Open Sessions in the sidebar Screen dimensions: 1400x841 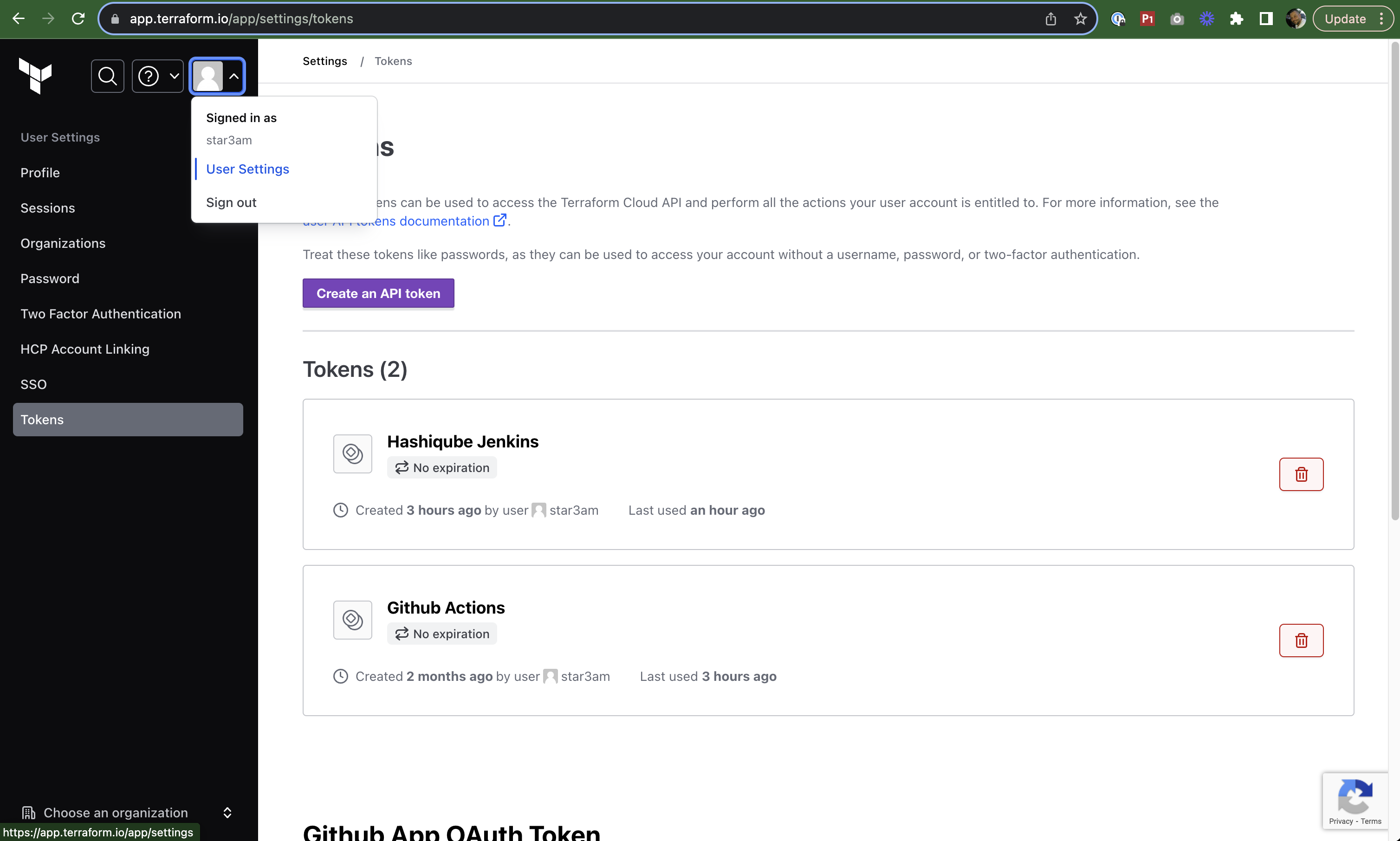(x=48, y=208)
